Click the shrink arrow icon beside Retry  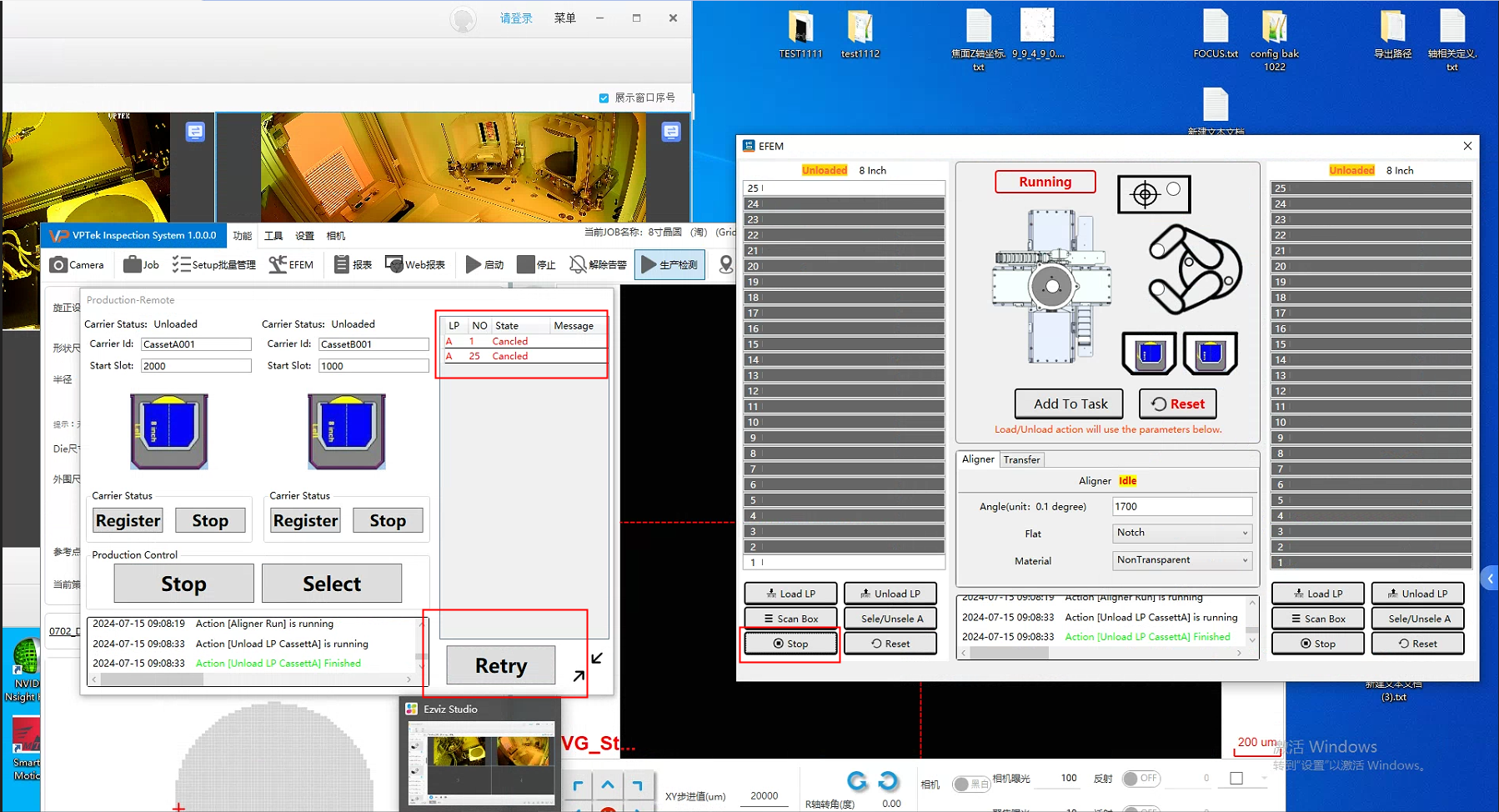[x=597, y=659]
